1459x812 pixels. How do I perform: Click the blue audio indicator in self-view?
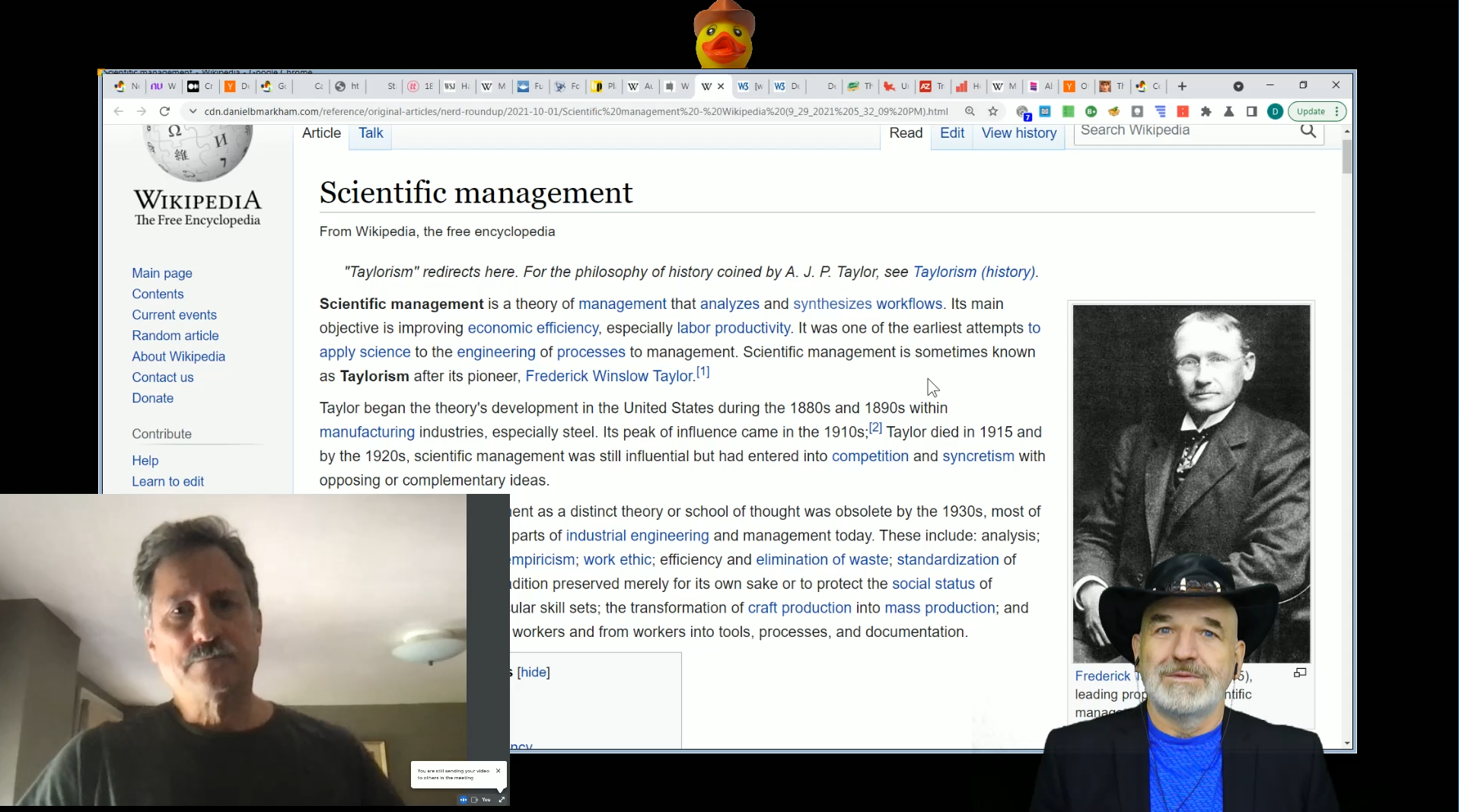tap(463, 800)
